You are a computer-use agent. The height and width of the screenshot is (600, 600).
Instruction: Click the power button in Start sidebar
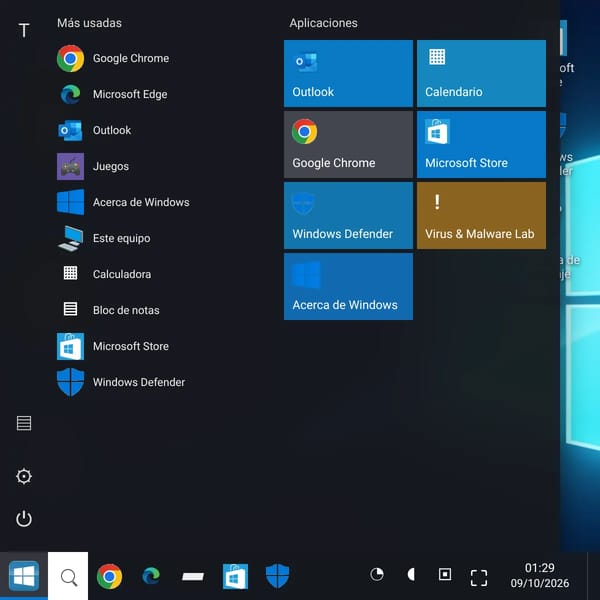tap(24, 518)
